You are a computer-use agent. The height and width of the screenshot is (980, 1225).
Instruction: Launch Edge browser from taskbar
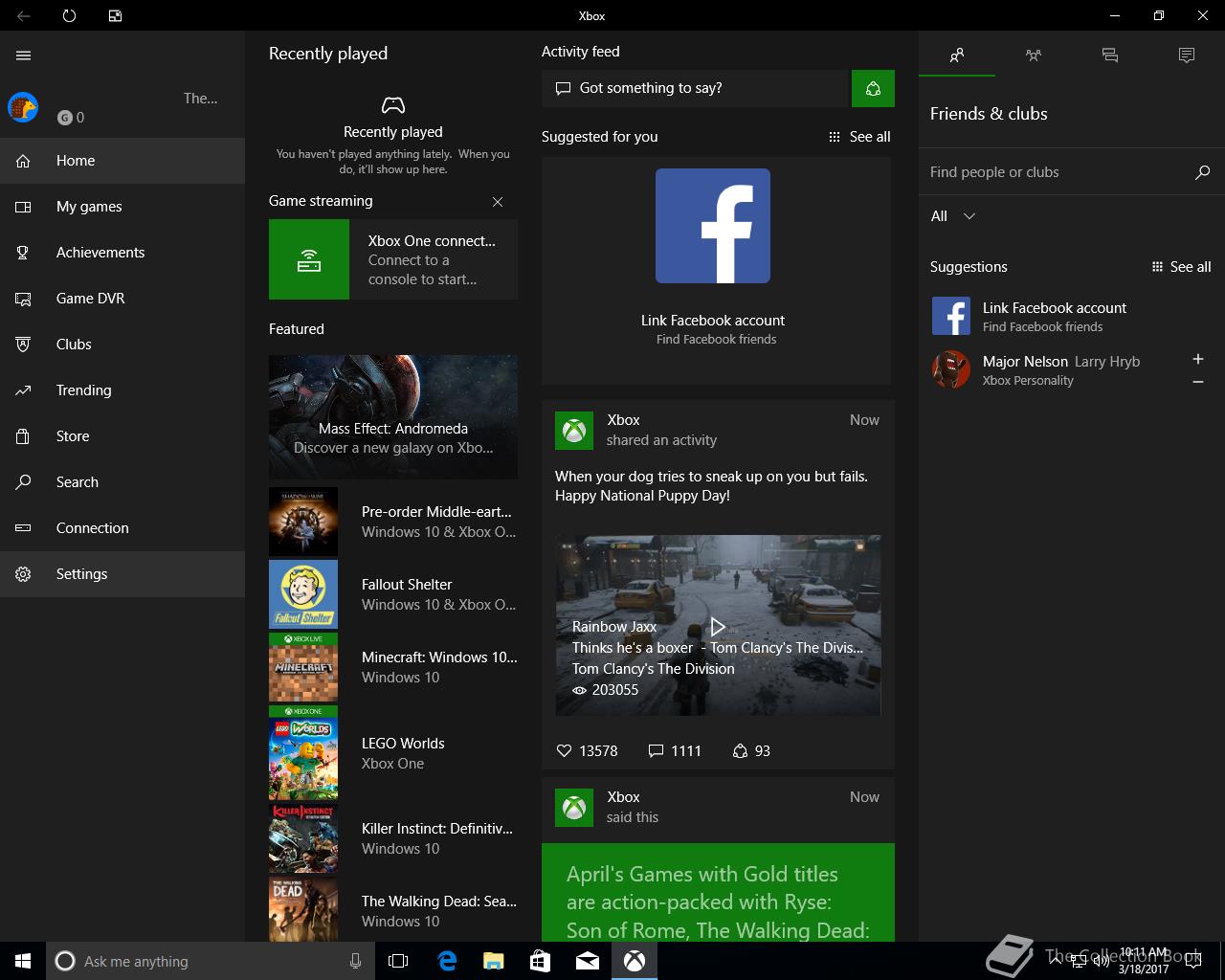(447, 961)
